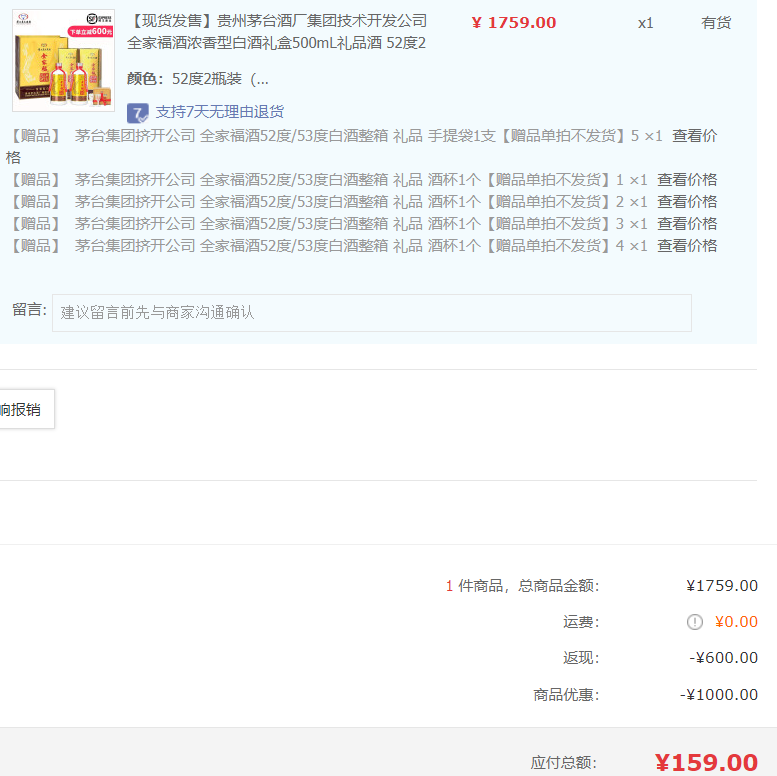The width and height of the screenshot is (777, 776).
Task: Click the 返现 -¥600.00 amount
Action: (723, 658)
